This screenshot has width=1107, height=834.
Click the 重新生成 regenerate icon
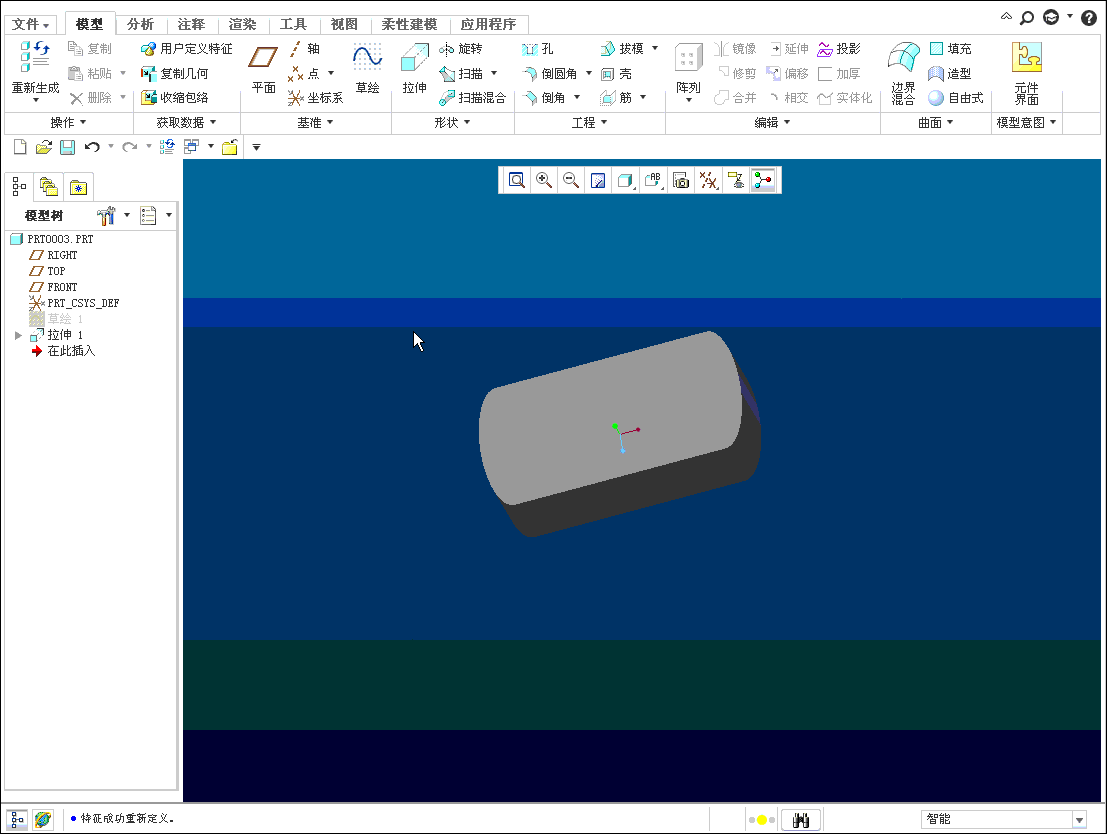click(x=35, y=56)
